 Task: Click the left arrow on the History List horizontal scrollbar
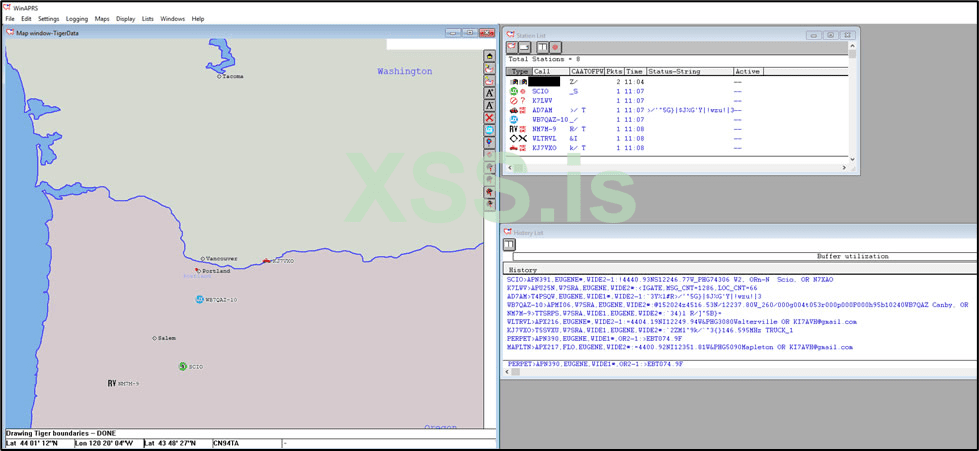click(506, 372)
